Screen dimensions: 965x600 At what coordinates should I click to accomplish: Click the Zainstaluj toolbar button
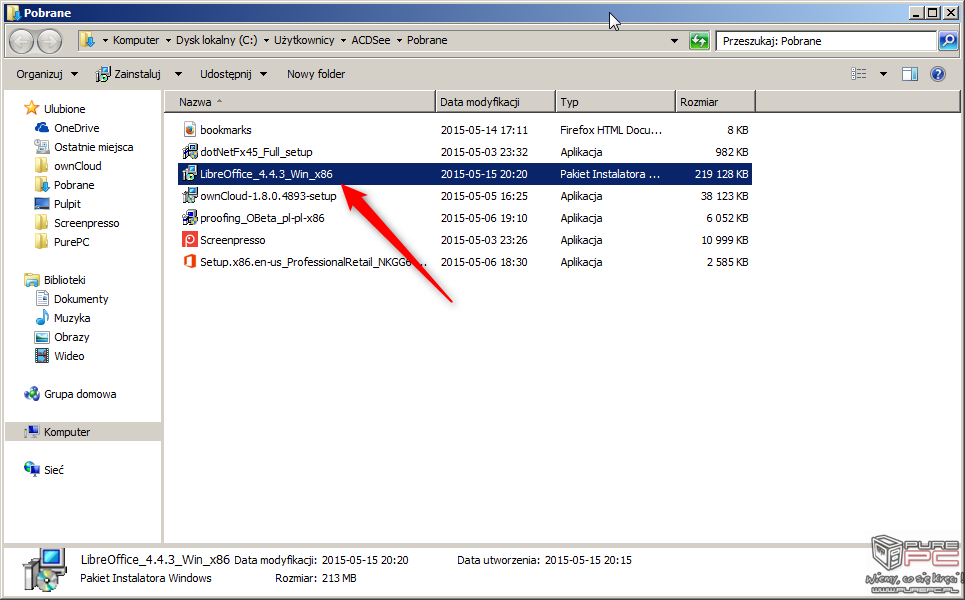[129, 74]
